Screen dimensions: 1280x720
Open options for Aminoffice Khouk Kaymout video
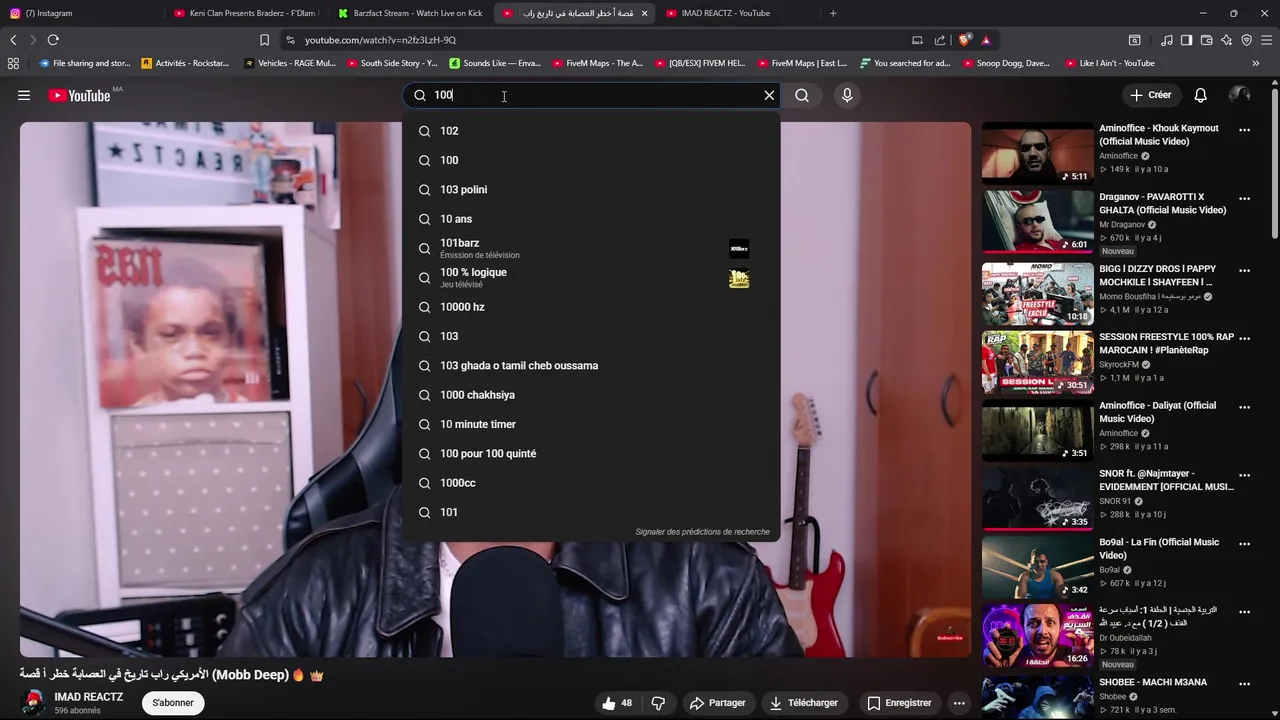[1244, 130]
